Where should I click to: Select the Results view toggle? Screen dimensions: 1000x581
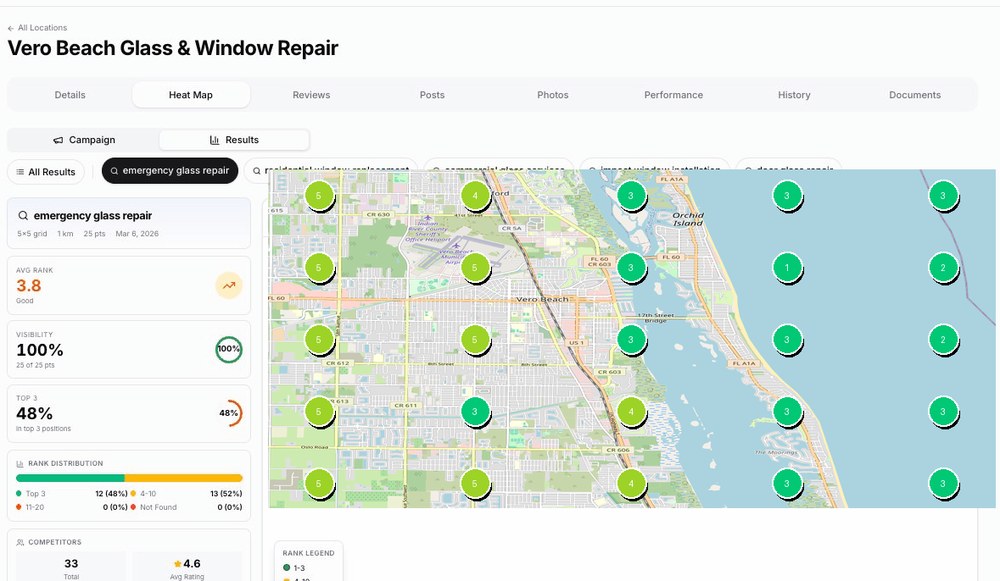[234, 140]
